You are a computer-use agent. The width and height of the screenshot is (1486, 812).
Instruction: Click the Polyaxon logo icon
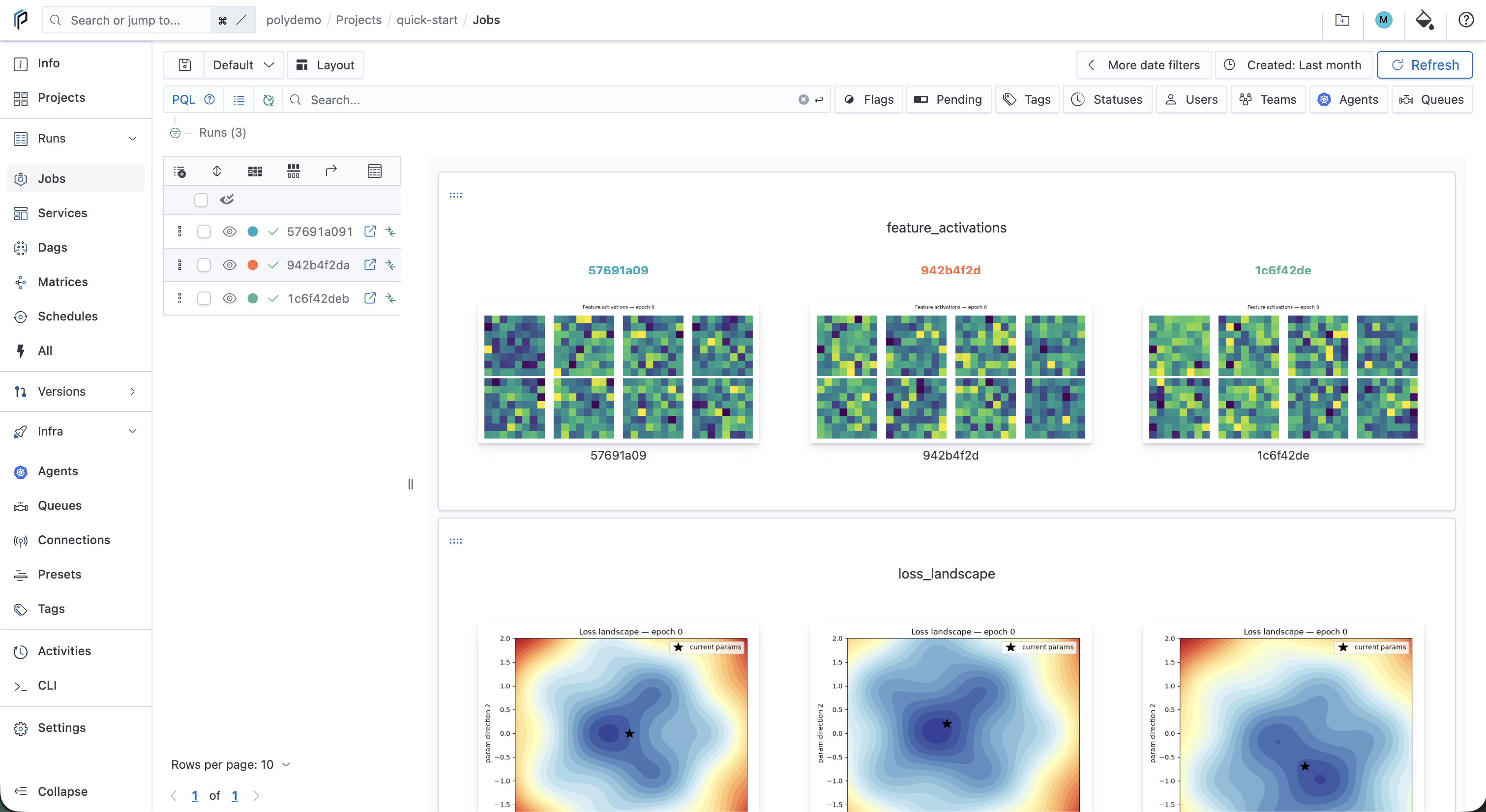coord(21,20)
